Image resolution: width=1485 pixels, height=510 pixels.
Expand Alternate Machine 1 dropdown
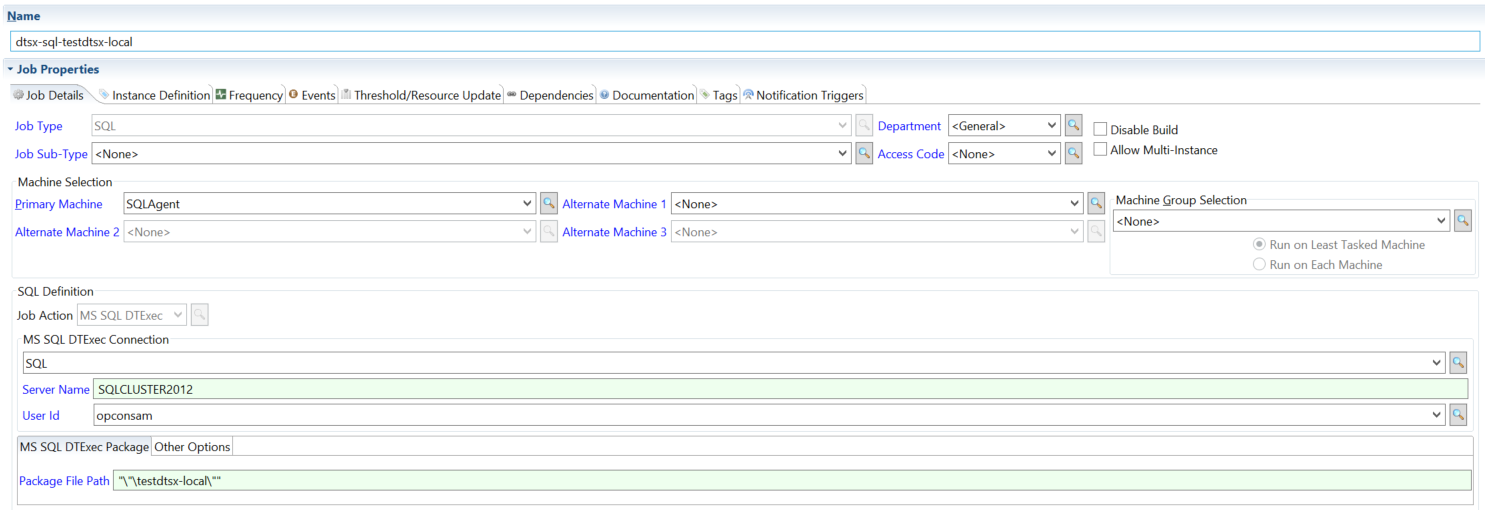1075,204
